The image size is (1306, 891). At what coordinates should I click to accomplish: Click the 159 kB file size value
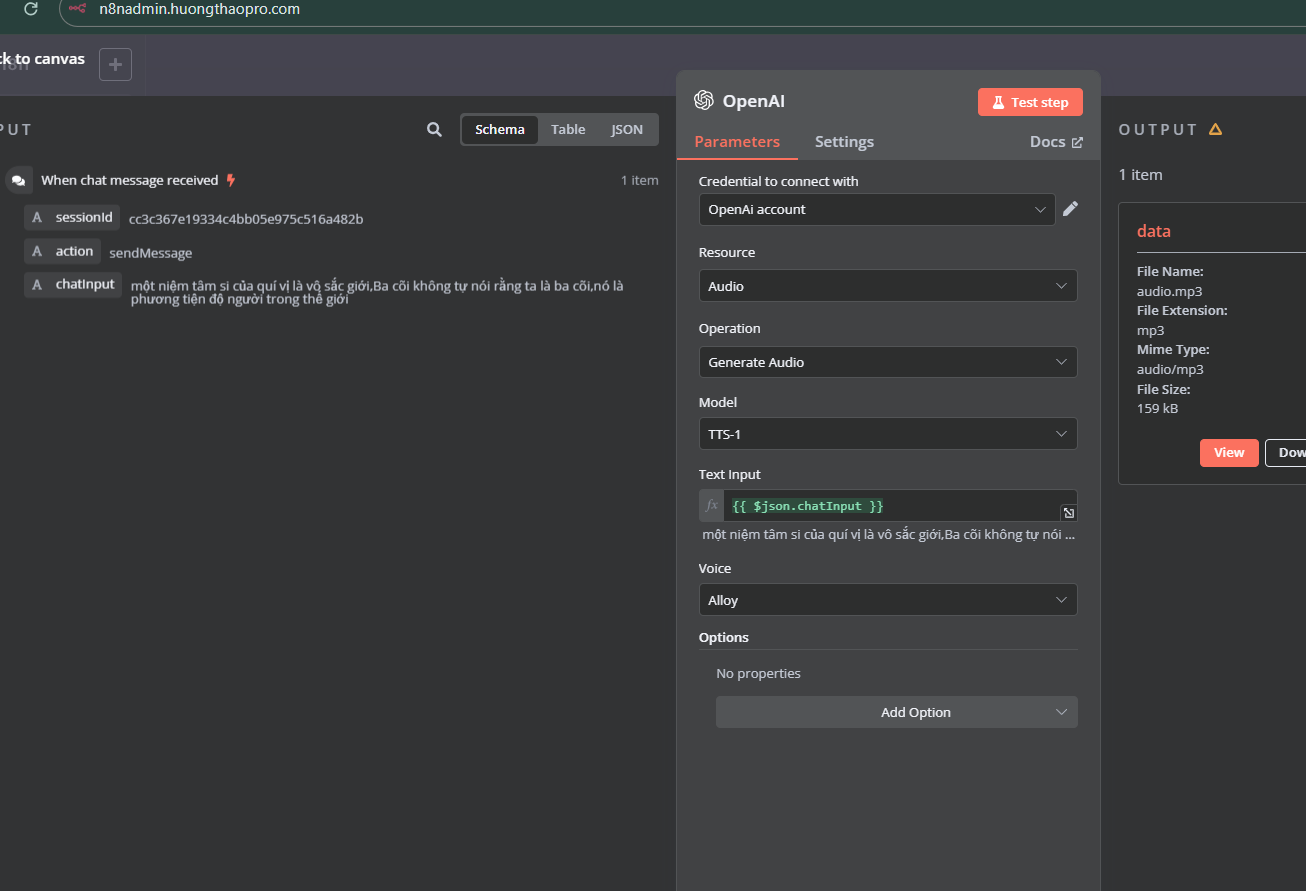click(1157, 408)
